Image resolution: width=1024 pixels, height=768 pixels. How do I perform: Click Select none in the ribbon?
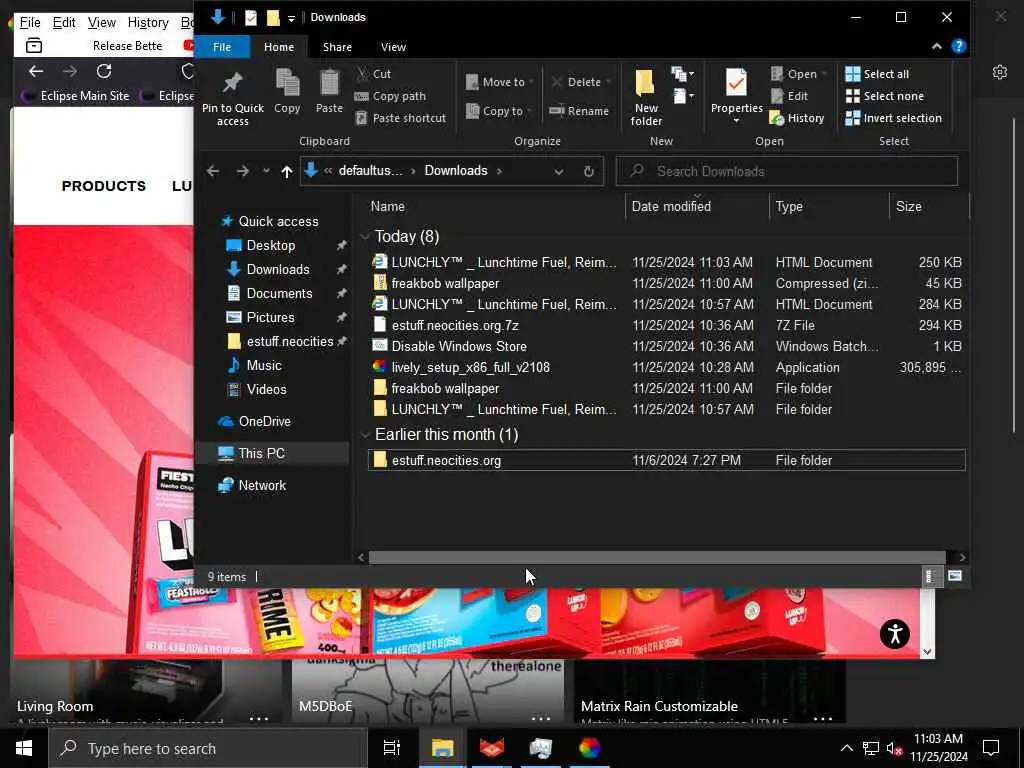click(x=885, y=96)
